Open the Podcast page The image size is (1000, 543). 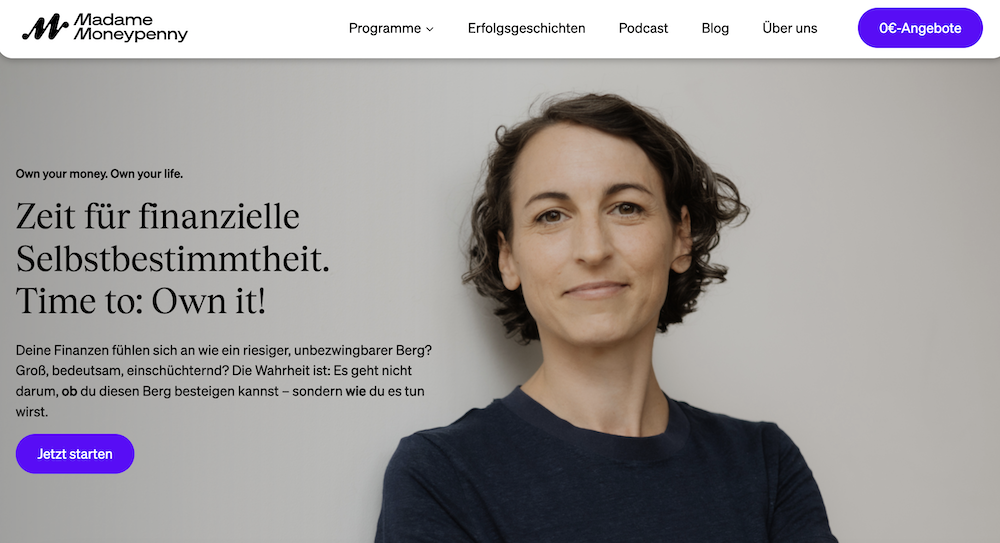coord(643,28)
